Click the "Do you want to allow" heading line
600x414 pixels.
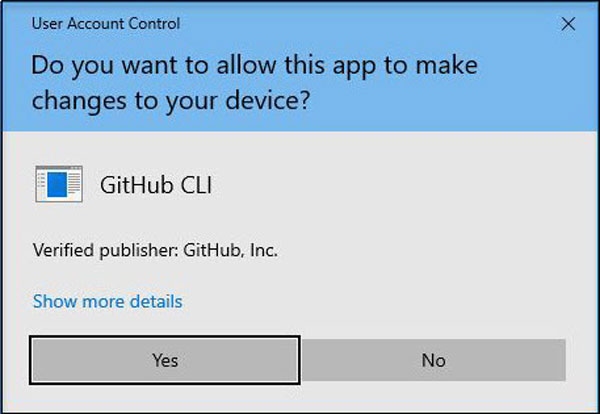click(255, 66)
